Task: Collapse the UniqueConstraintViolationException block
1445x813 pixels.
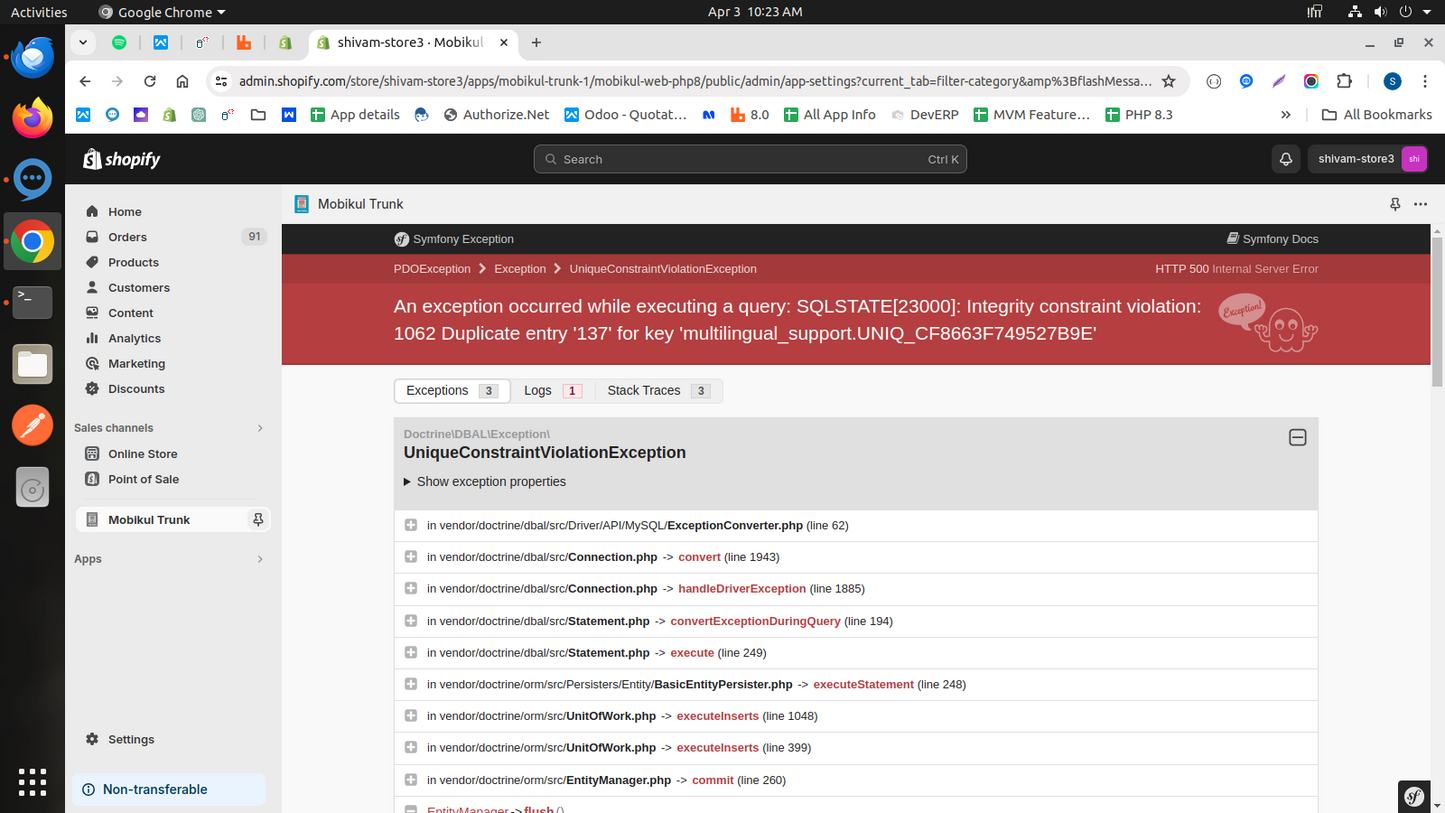Action: (x=1297, y=438)
